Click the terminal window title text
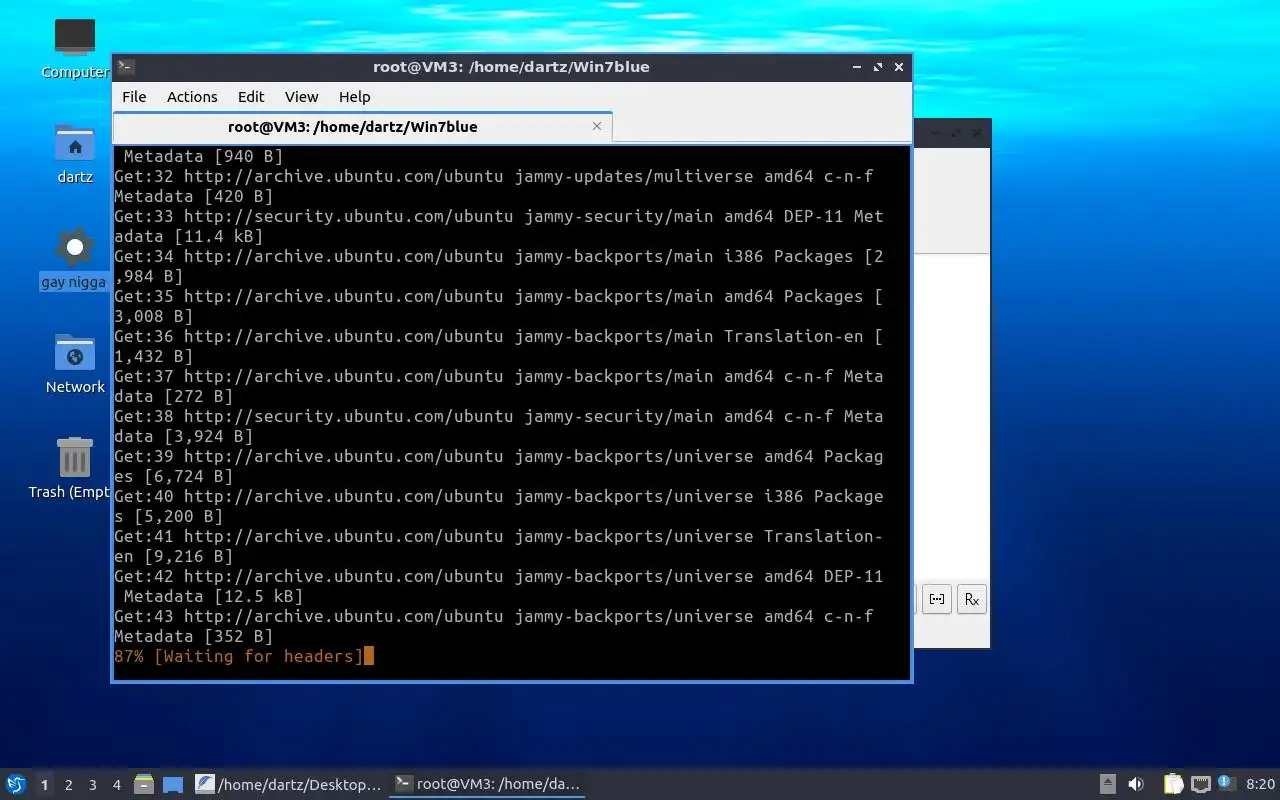Image resolution: width=1280 pixels, height=800 pixels. [511, 67]
